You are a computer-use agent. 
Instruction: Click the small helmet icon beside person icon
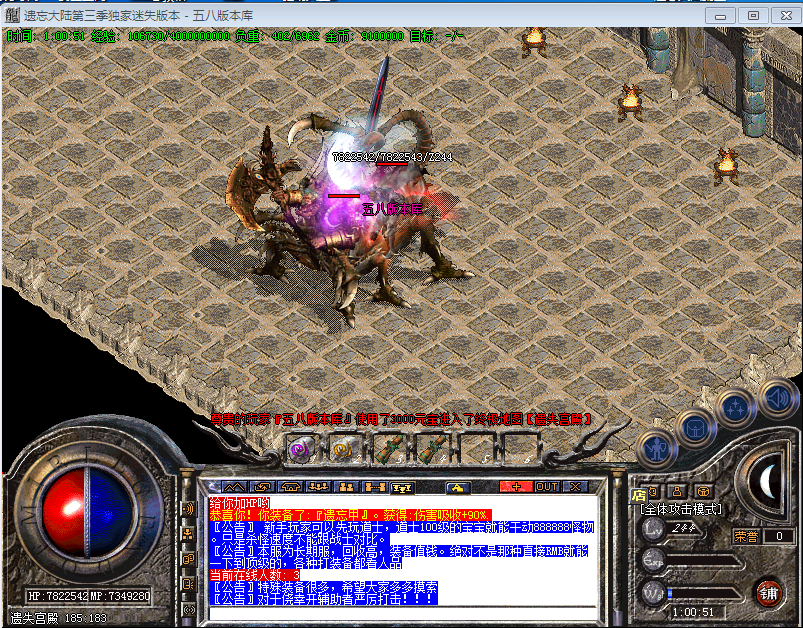point(703,492)
